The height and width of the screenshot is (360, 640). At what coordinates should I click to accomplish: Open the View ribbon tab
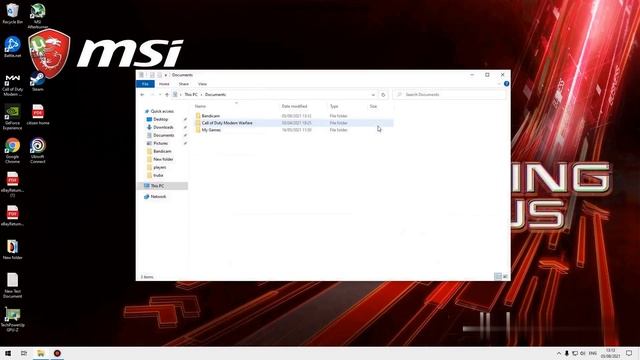[202, 84]
